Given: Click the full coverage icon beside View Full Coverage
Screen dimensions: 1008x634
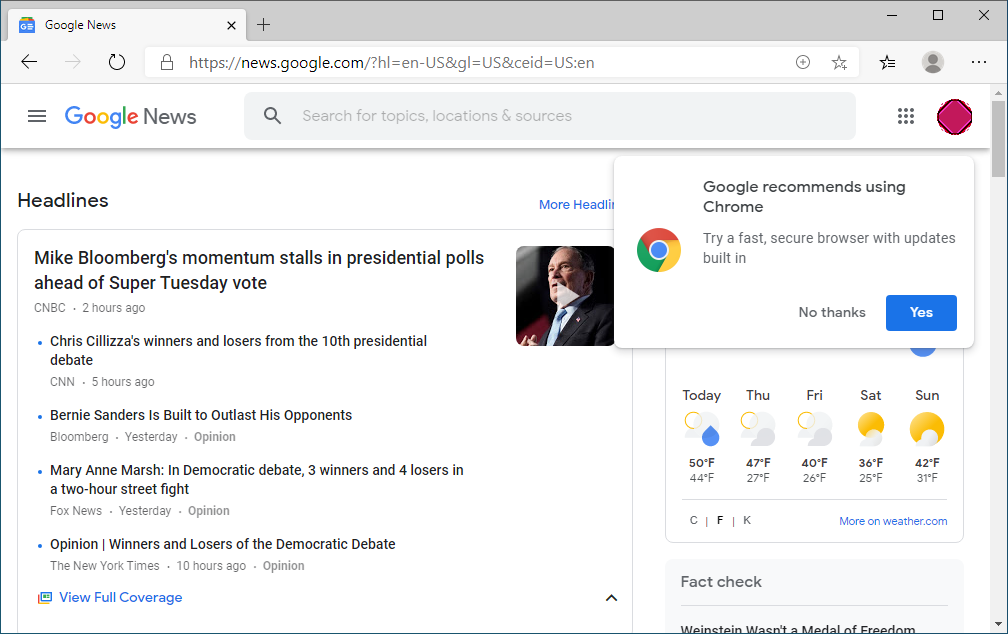Looking at the screenshot, I should [x=44, y=598].
